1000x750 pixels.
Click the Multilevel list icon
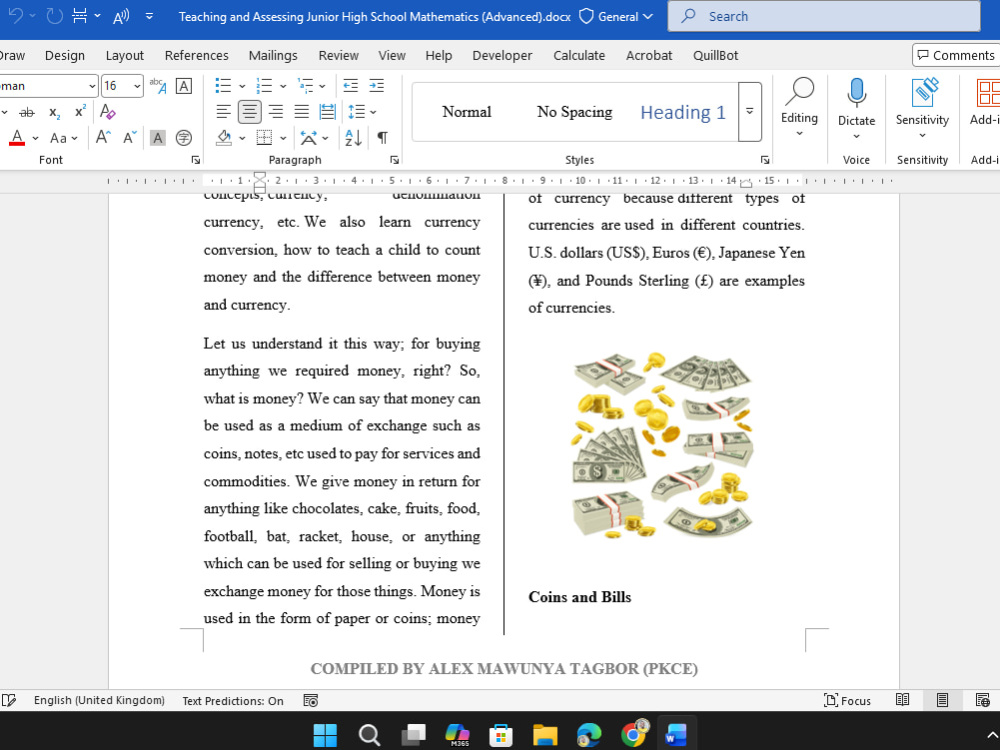306,85
